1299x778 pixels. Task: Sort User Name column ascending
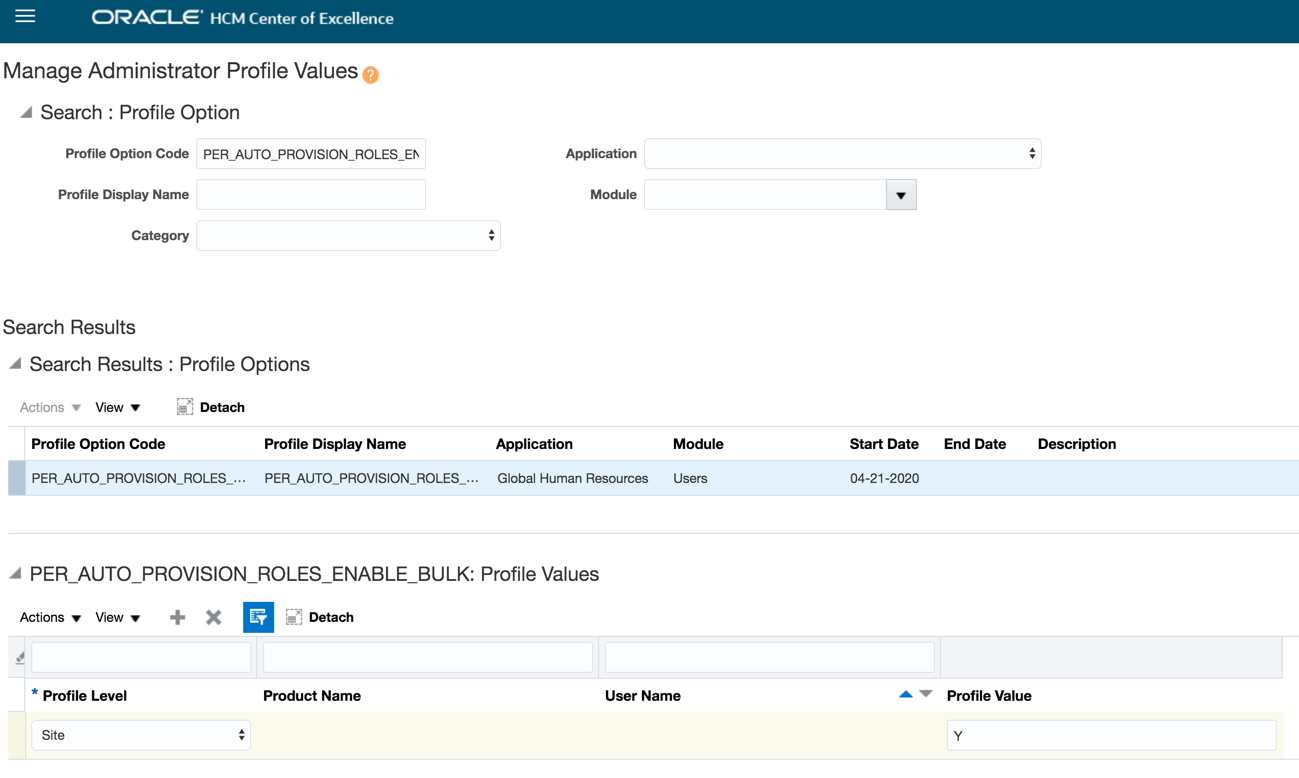point(905,694)
